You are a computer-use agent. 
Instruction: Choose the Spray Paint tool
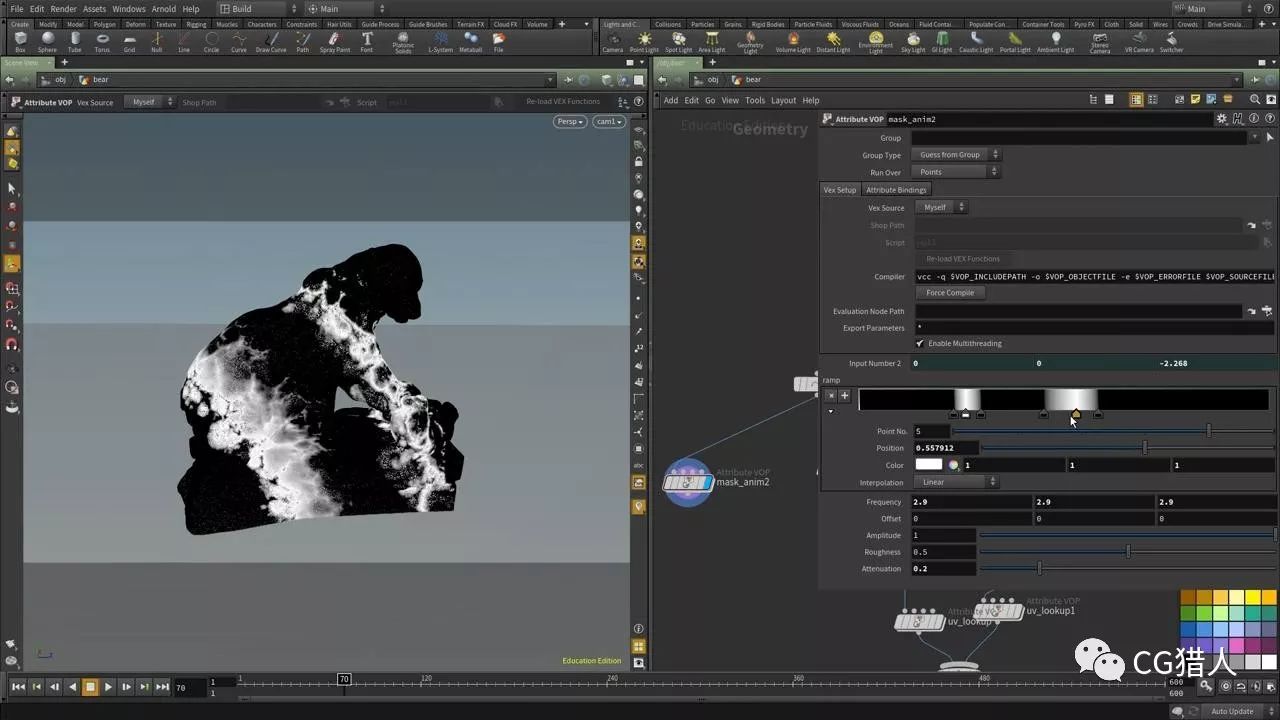click(335, 41)
